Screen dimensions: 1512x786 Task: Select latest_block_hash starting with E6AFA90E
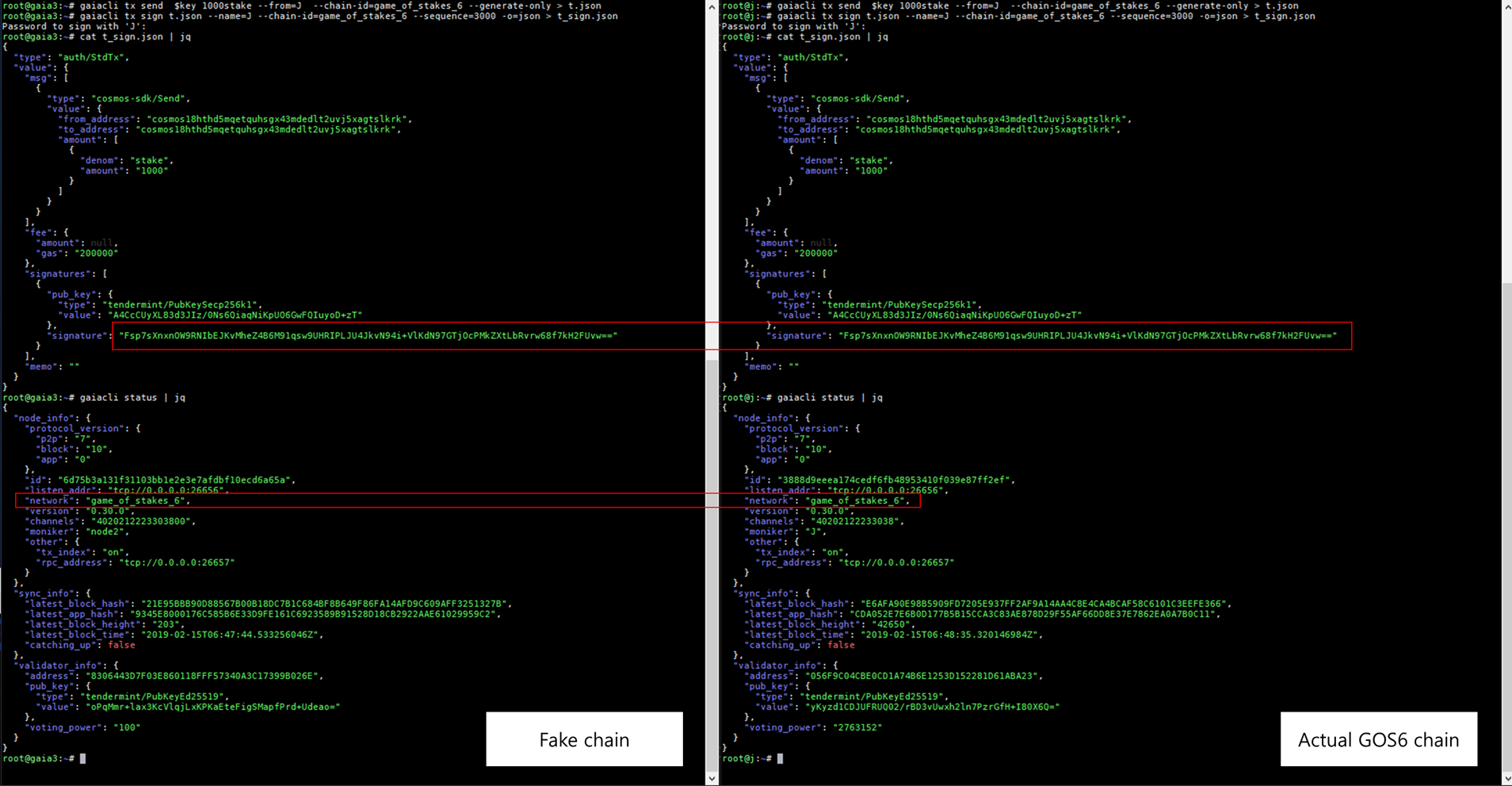click(1045, 604)
